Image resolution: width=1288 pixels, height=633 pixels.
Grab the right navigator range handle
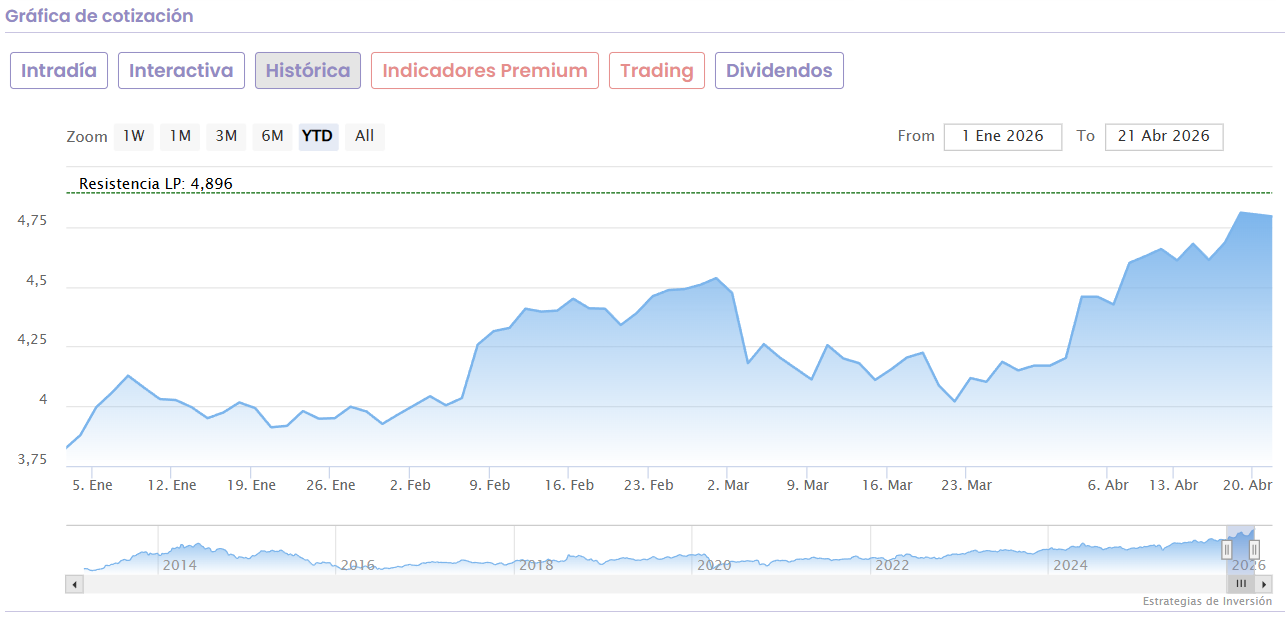pos(1254,549)
